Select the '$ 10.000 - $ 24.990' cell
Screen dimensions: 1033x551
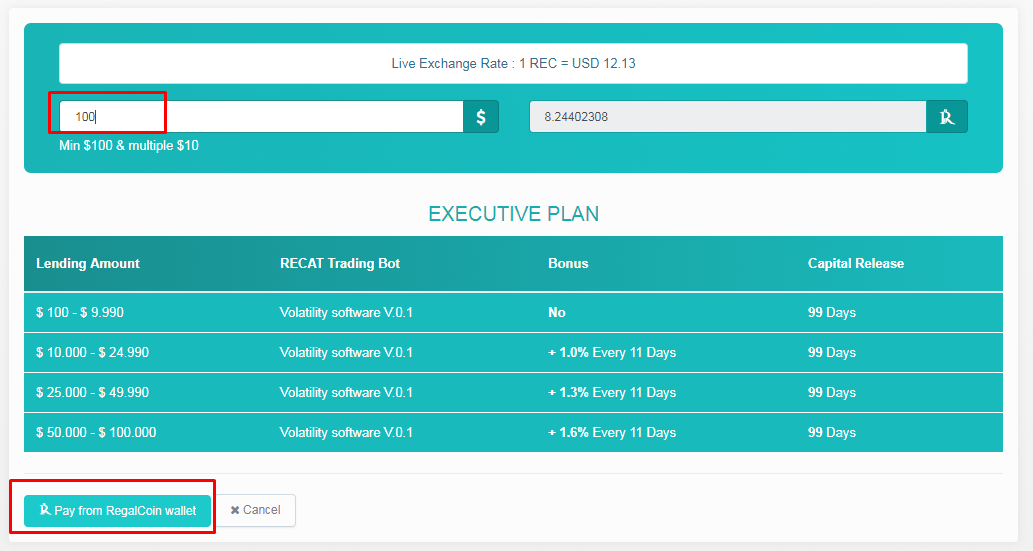pos(92,353)
